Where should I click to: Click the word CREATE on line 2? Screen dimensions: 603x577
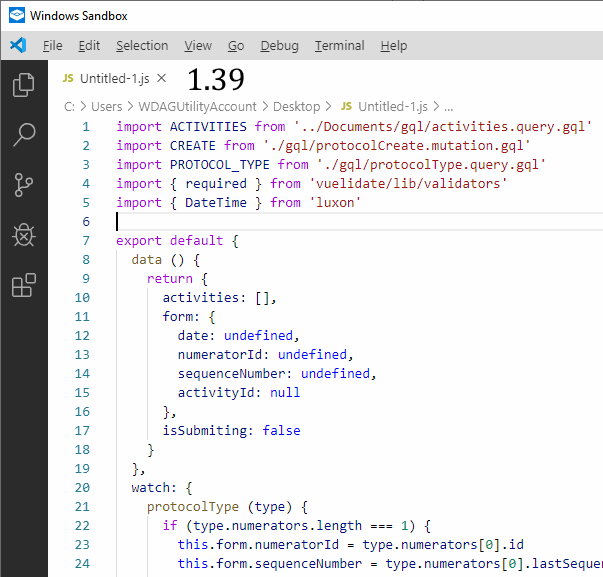193,146
